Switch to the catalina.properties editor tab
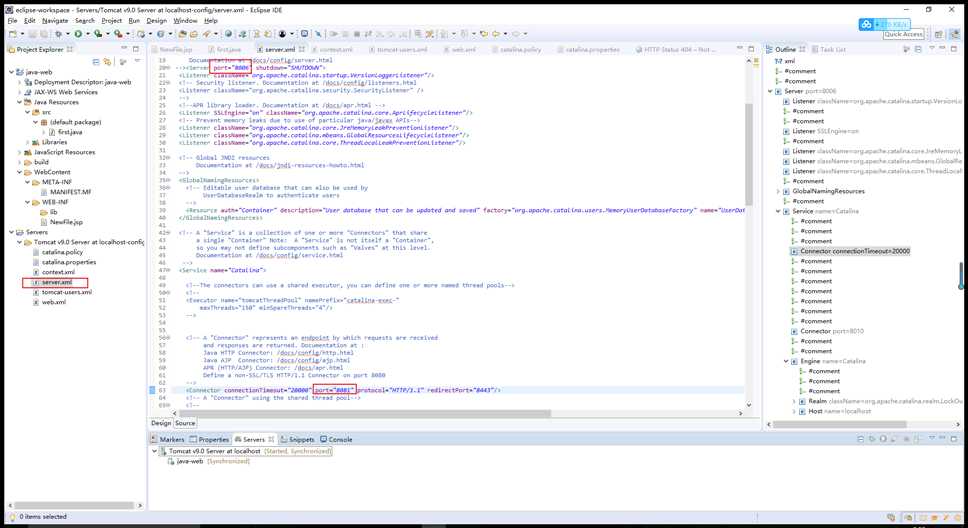 click(x=588, y=49)
